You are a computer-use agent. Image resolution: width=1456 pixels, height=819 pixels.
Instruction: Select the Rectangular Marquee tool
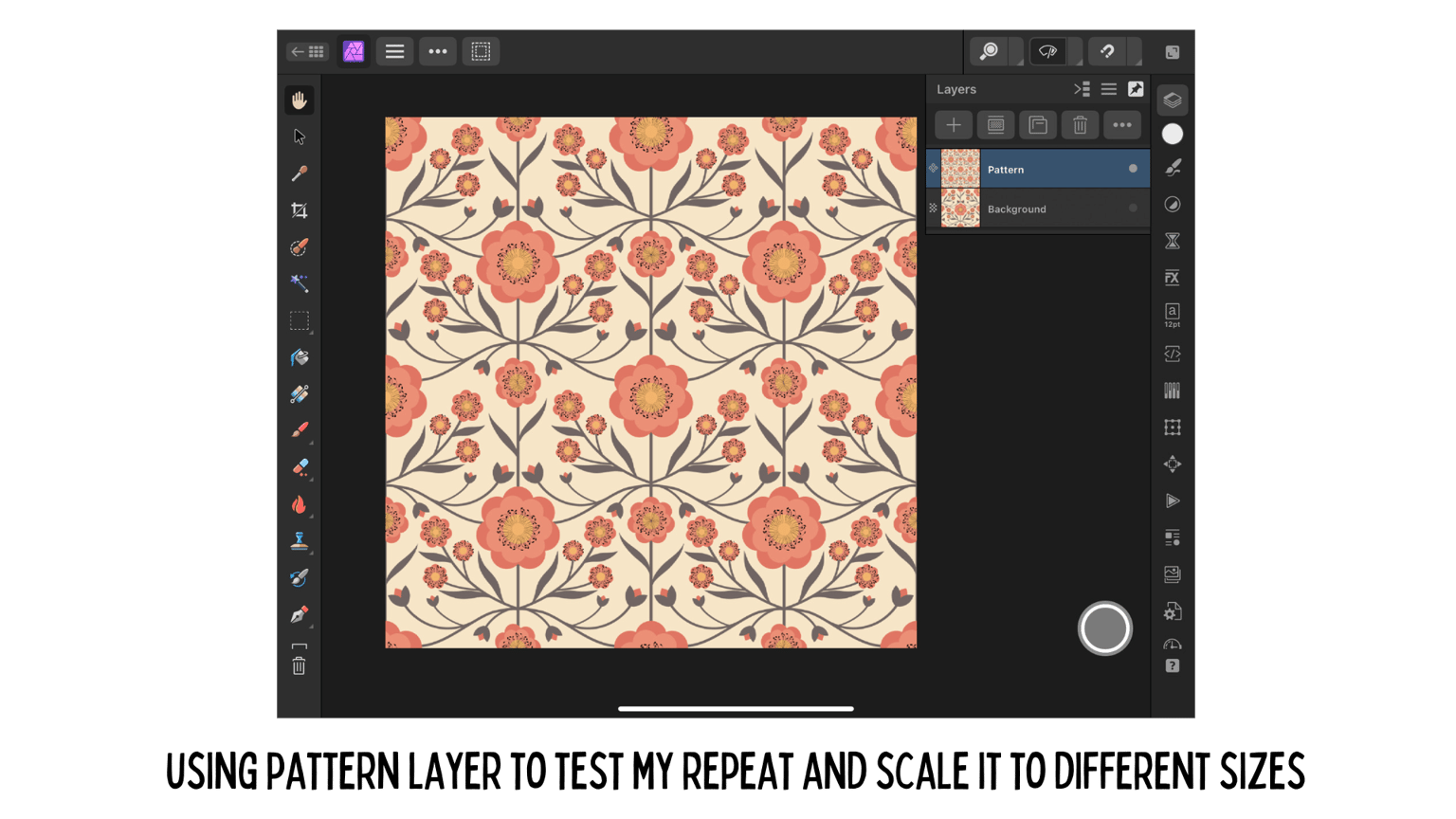[300, 321]
